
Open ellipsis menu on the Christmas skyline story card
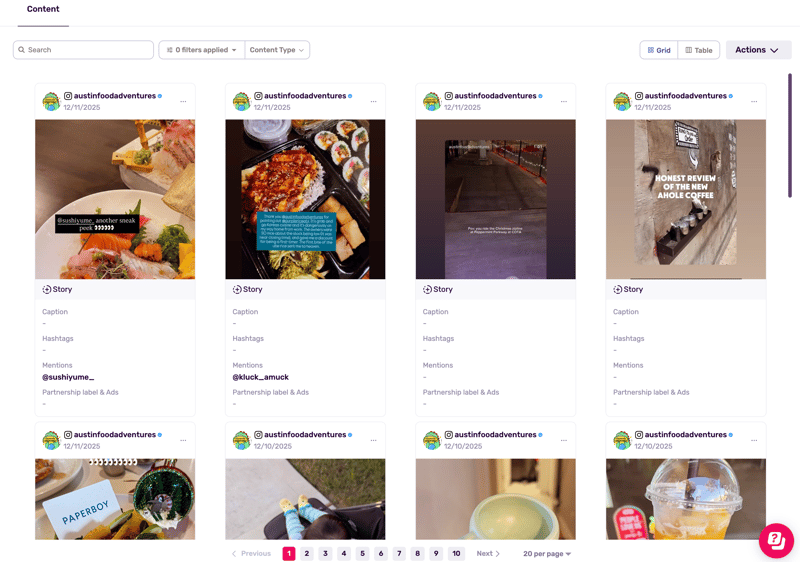(x=564, y=101)
